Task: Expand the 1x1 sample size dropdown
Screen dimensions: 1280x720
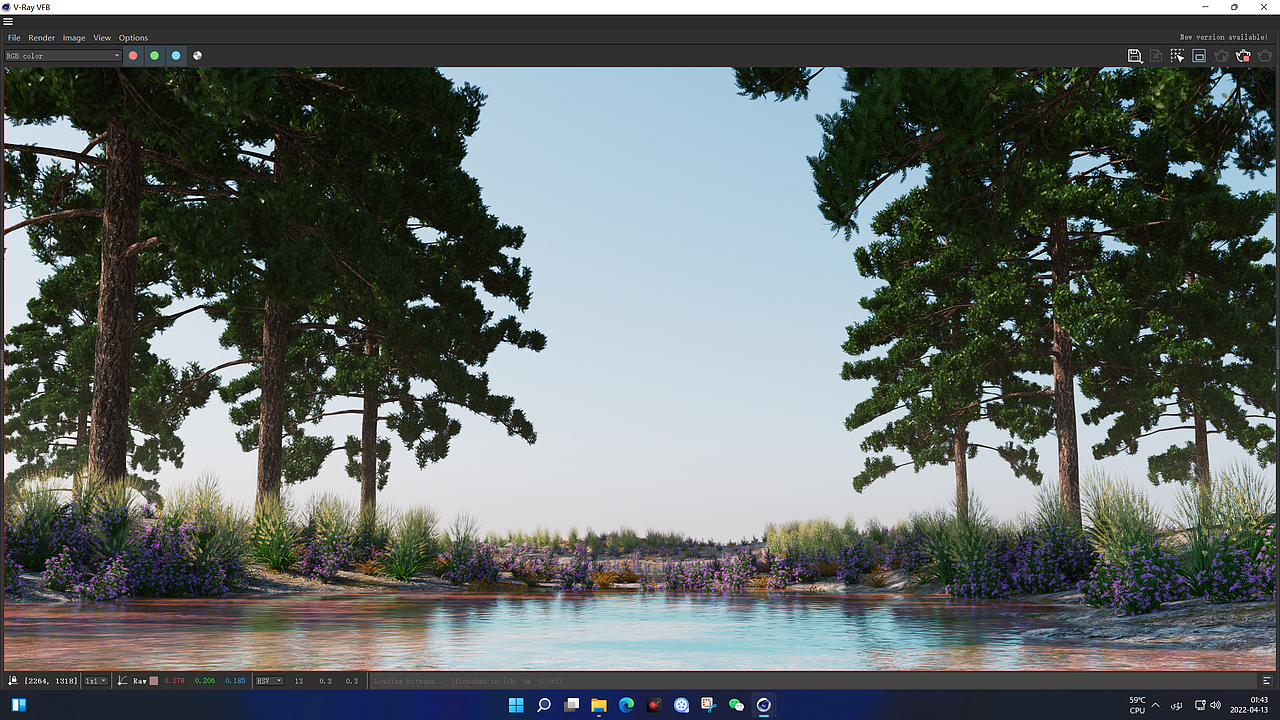Action: pyautogui.click(x=96, y=681)
